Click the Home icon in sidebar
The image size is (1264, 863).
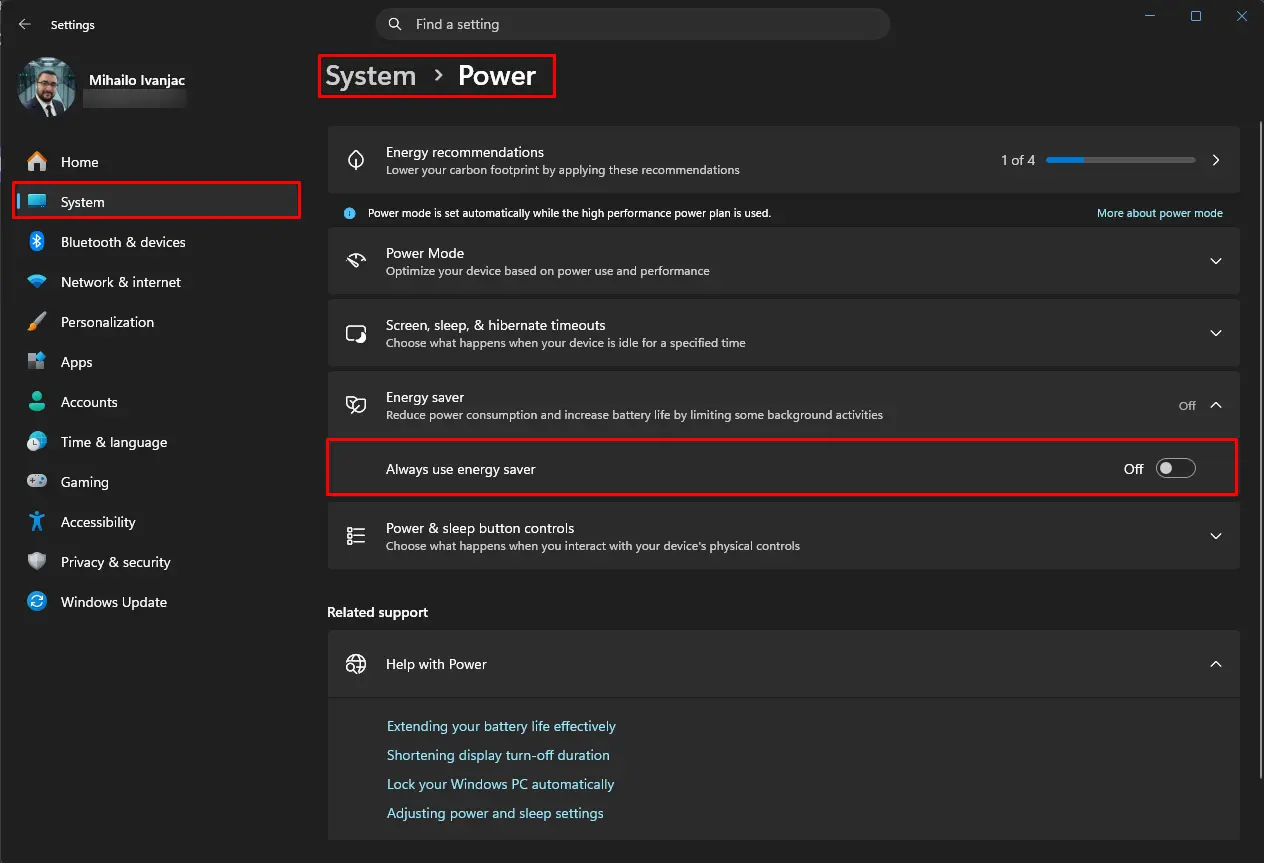pyautogui.click(x=37, y=161)
